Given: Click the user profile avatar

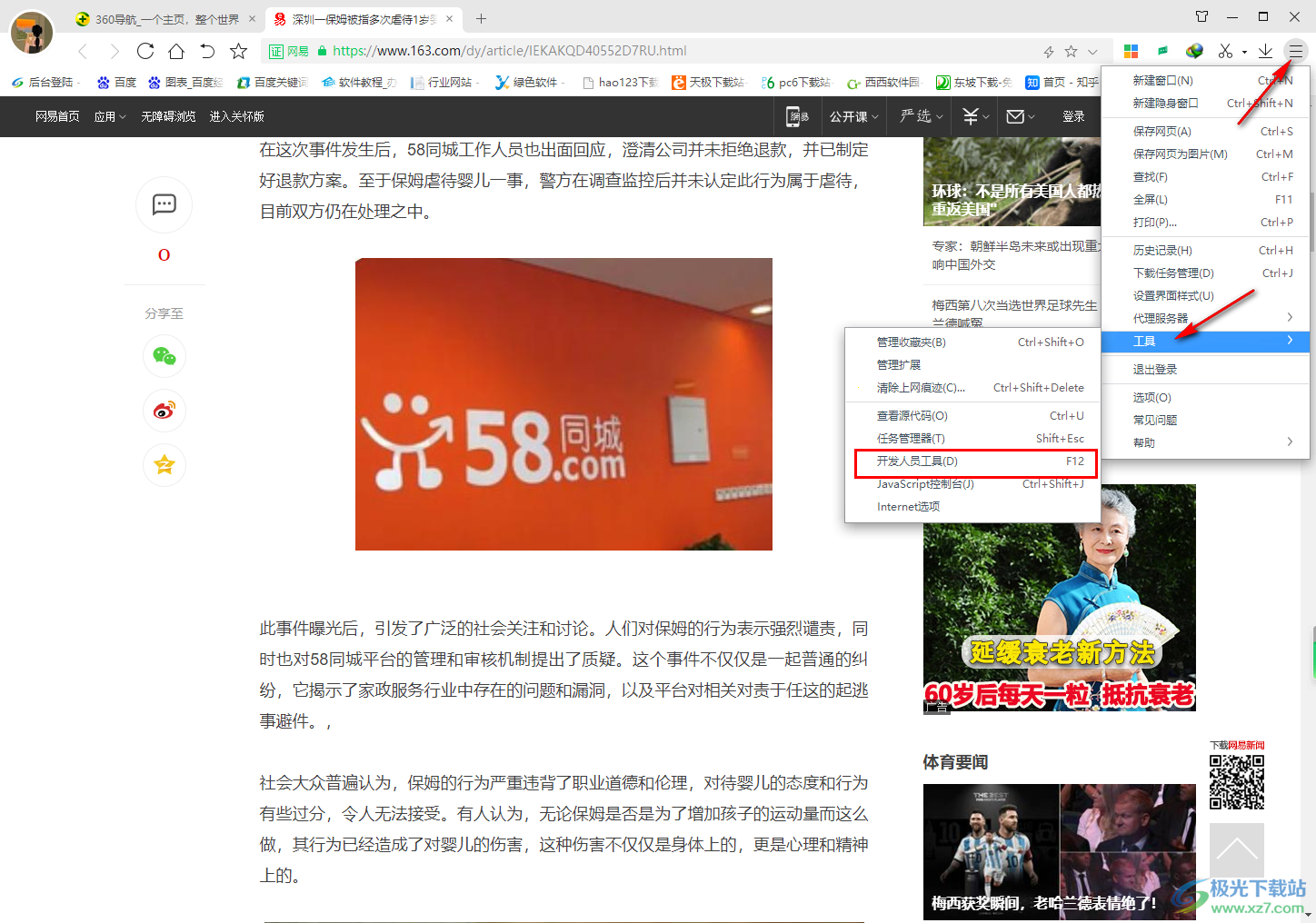Looking at the screenshot, I should (x=32, y=33).
